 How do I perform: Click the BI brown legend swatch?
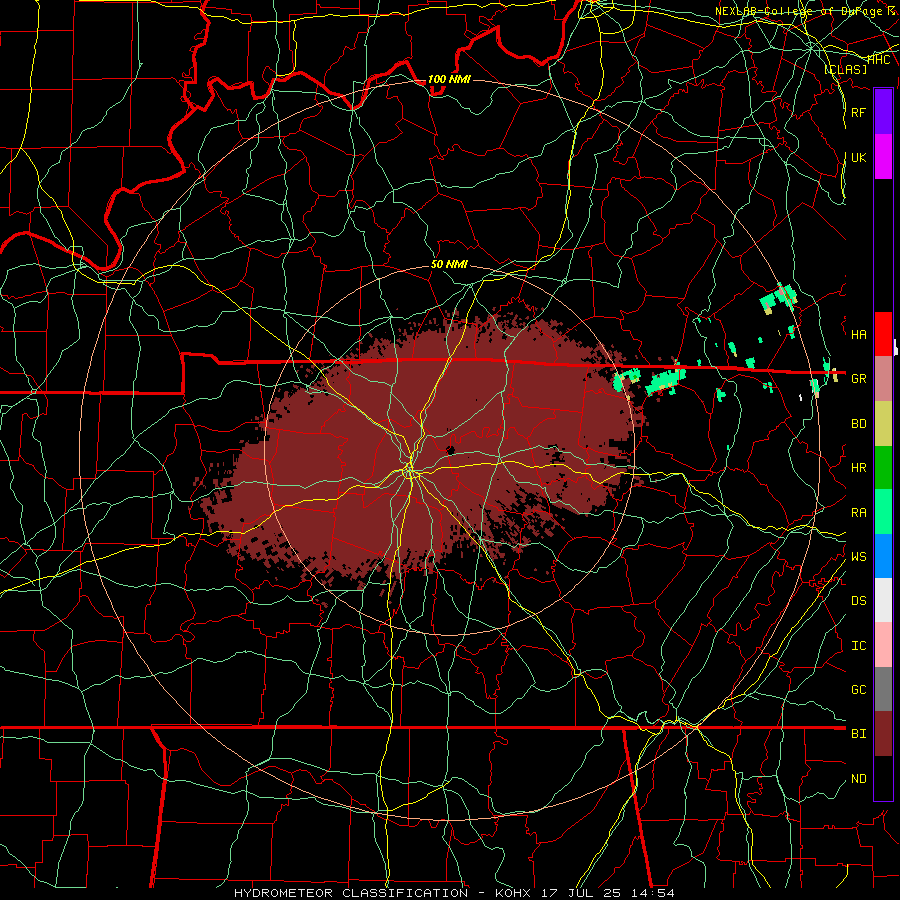883,734
